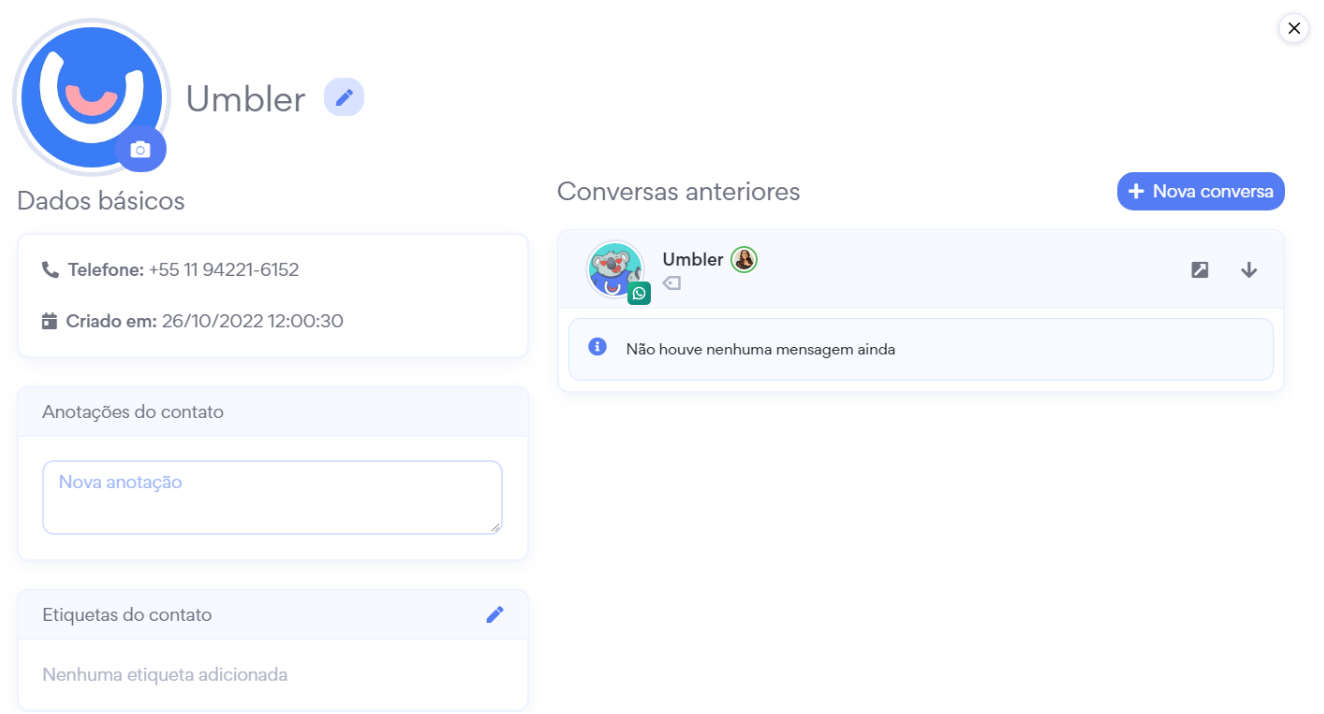Open the large Umbler profile picture
Image resolution: width=1324 pixels, height=714 pixels.
tap(91, 96)
